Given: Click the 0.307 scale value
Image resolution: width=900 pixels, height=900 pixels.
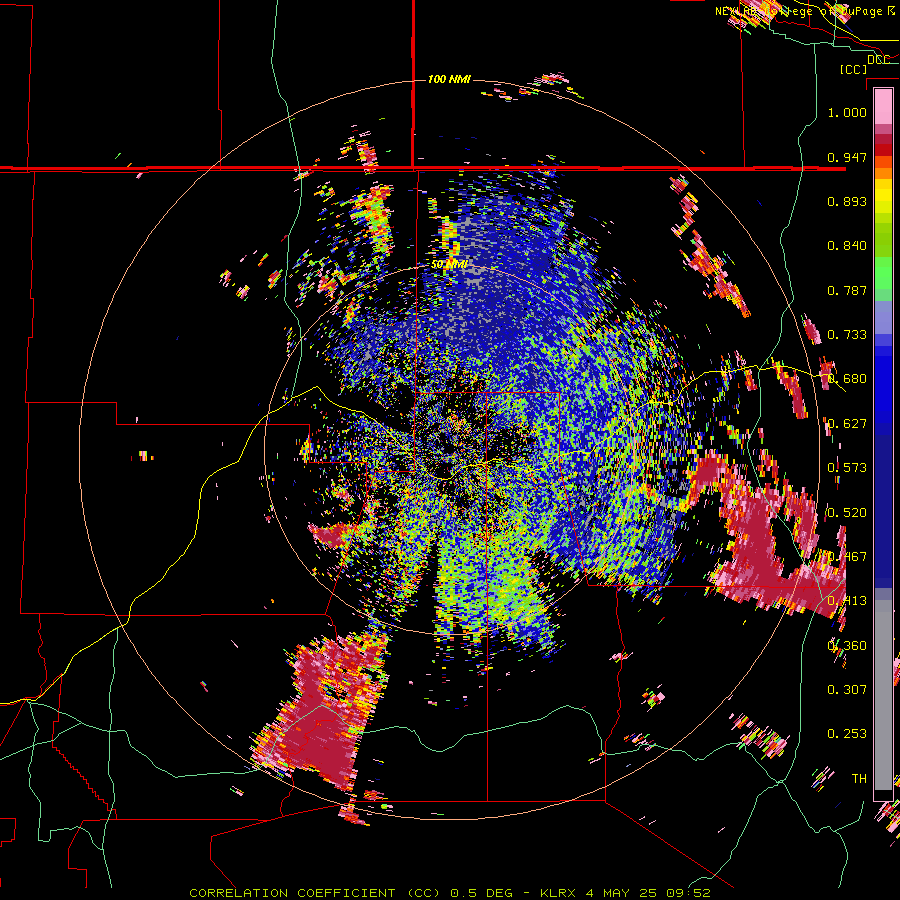Looking at the screenshot, I should 847,689.
